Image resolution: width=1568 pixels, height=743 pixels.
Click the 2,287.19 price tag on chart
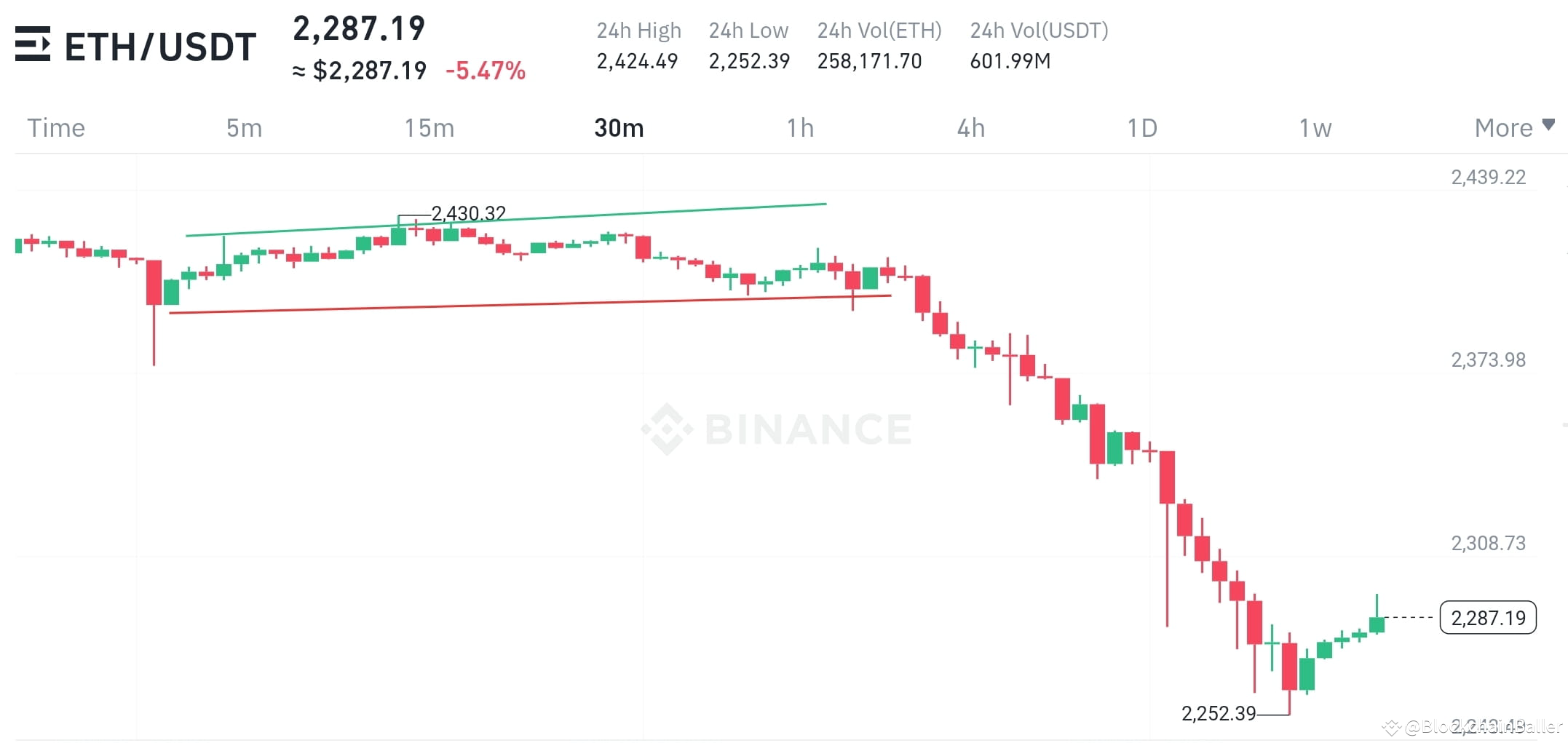1487,618
